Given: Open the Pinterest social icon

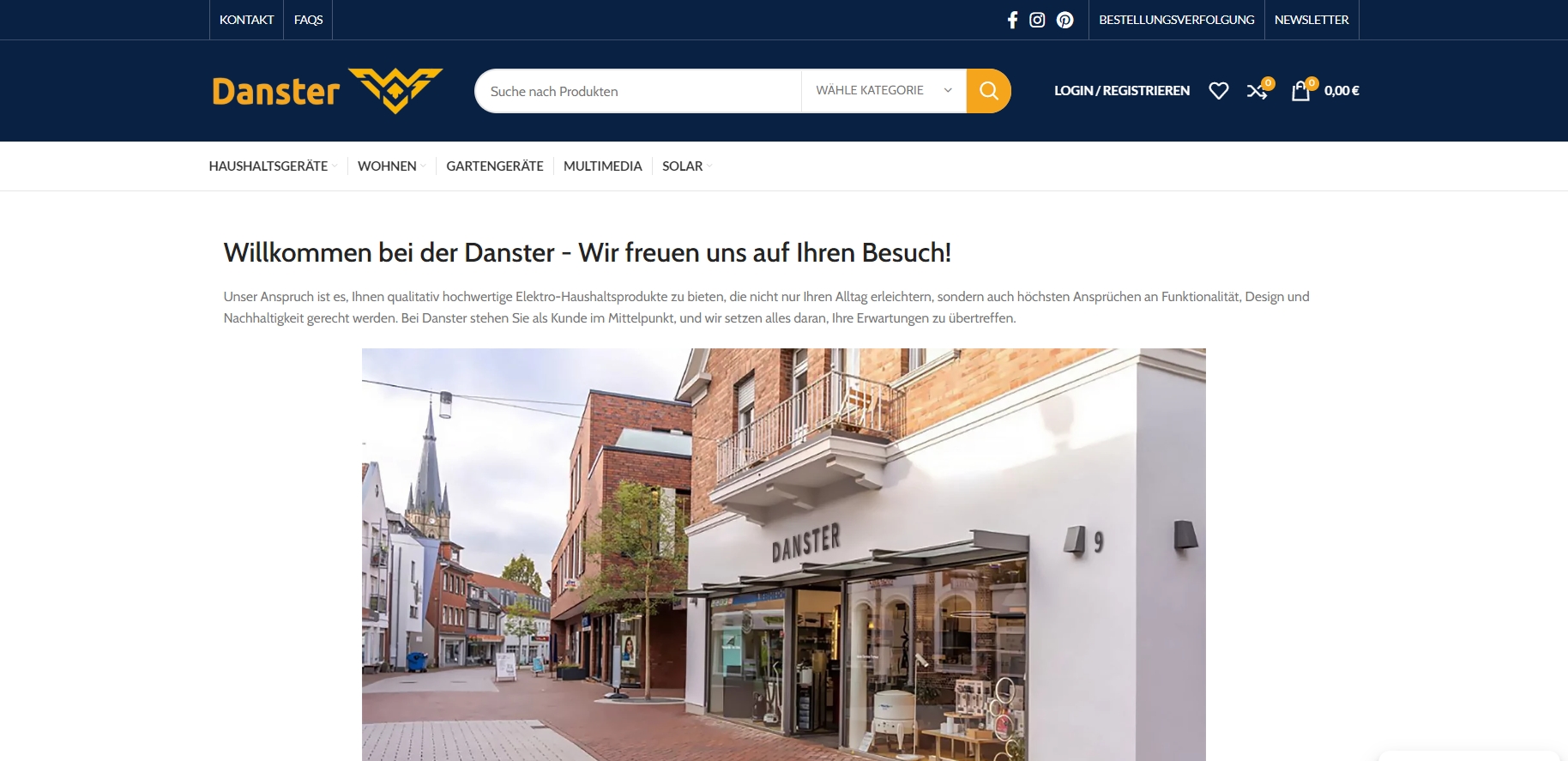Looking at the screenshot, I should [x=1064, y=20].
